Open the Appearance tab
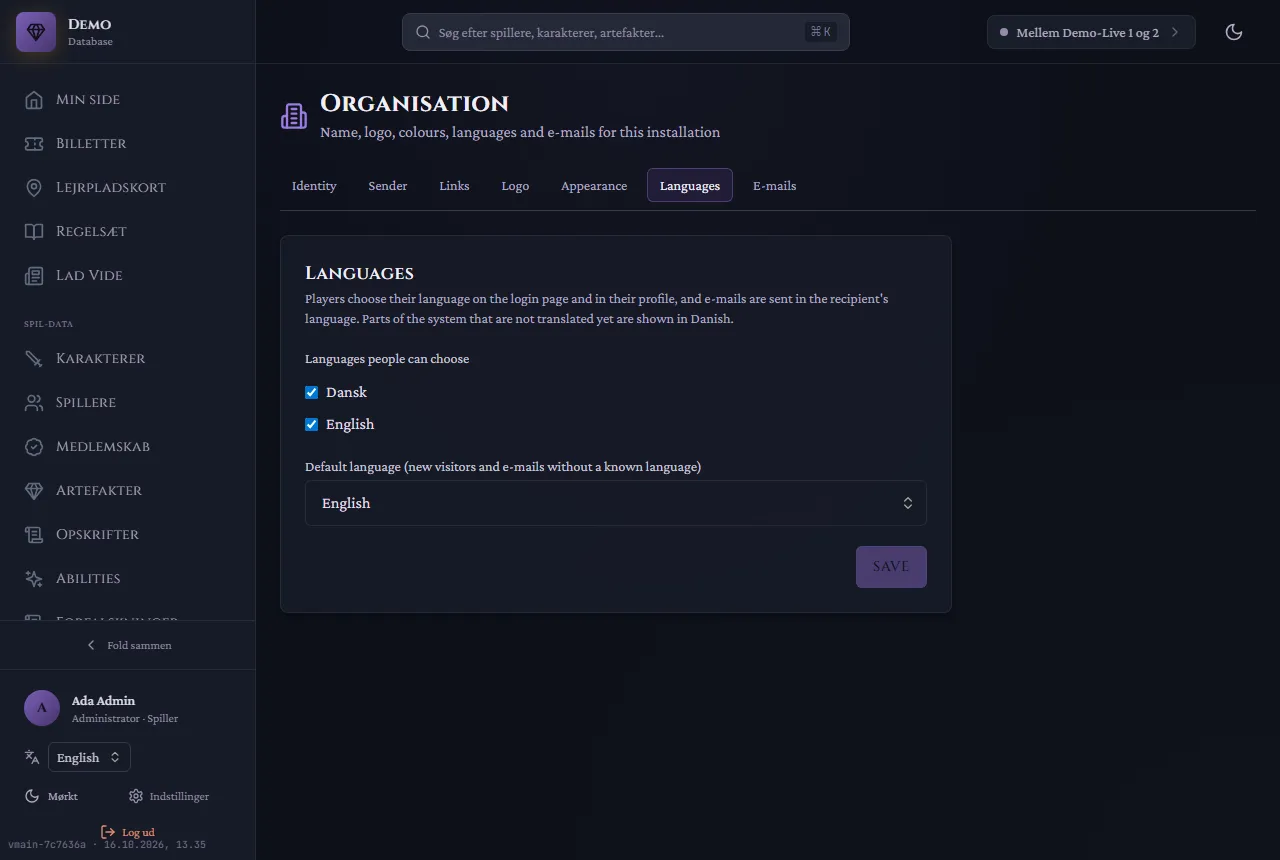 click(594, 185)
